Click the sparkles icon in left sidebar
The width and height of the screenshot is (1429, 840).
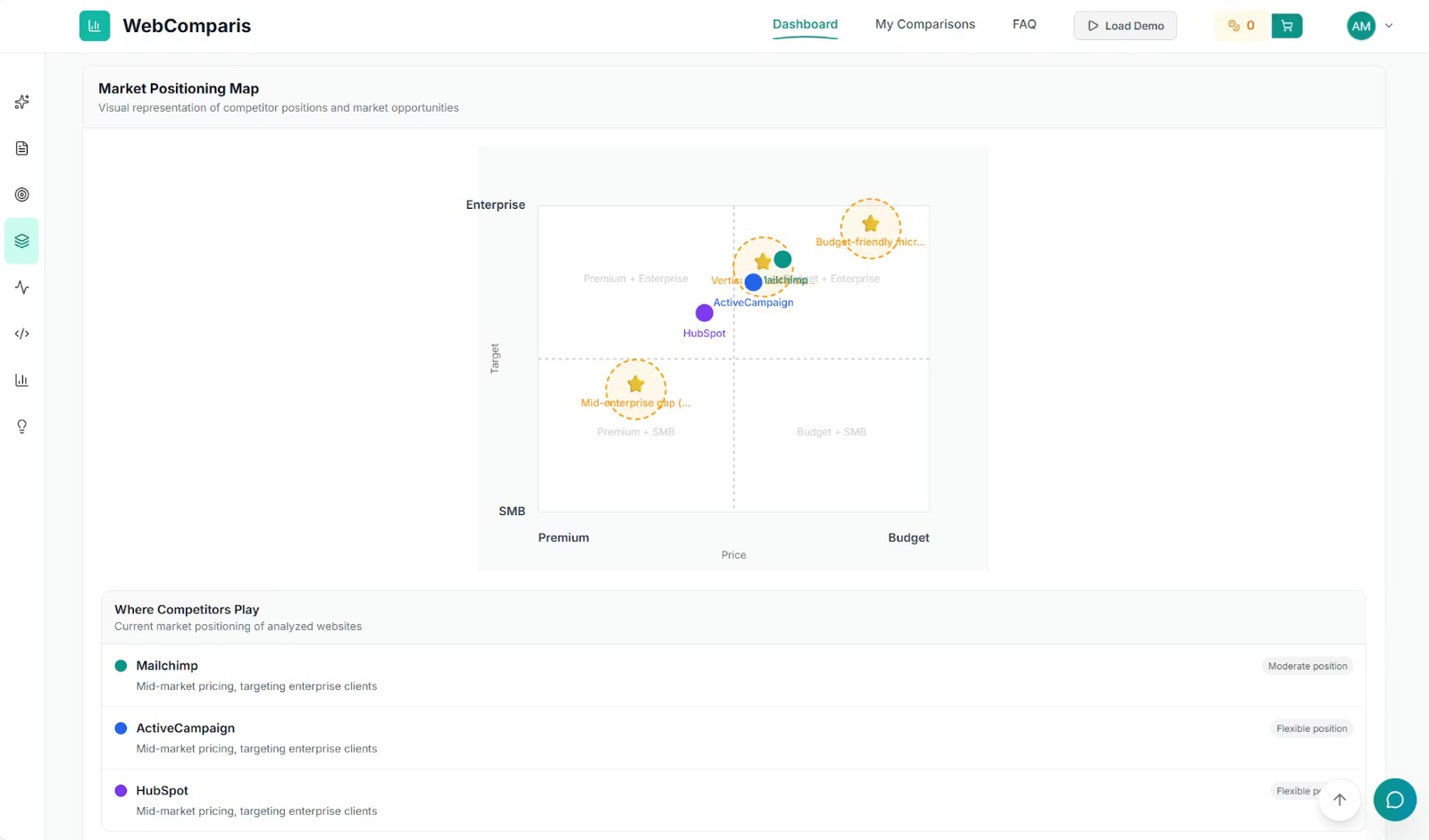coord(22,102)
